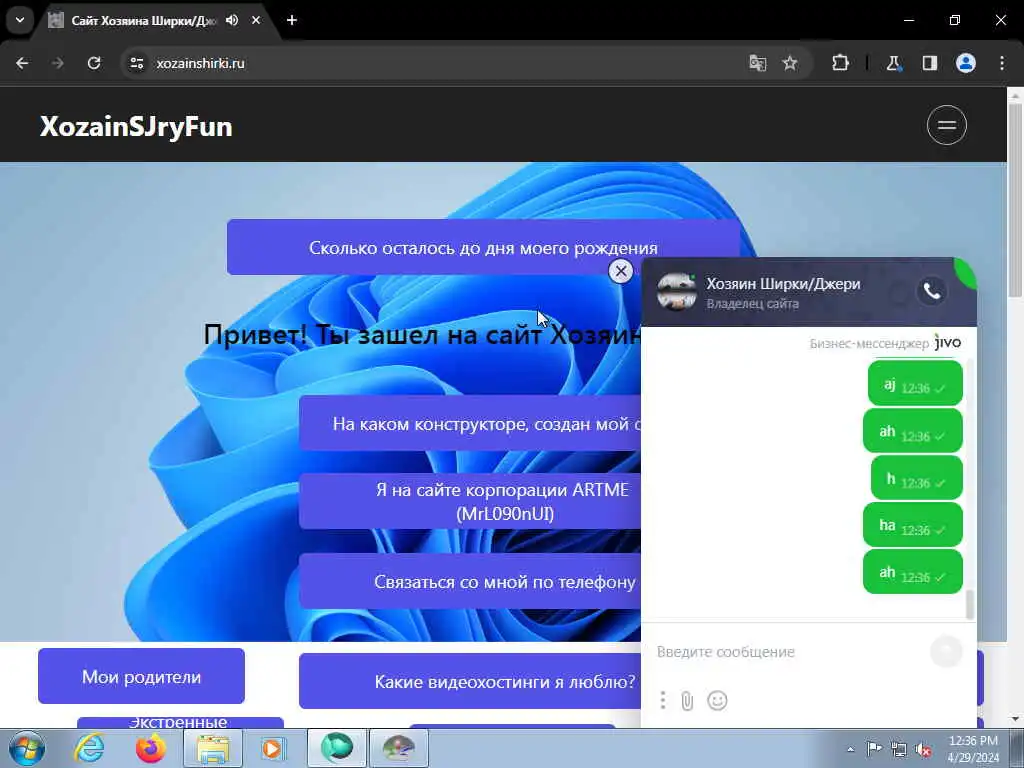Click the page vertical scrollbar
Image resolution: width=1024 pixels, height=768 pixels.
point(1015,199)
